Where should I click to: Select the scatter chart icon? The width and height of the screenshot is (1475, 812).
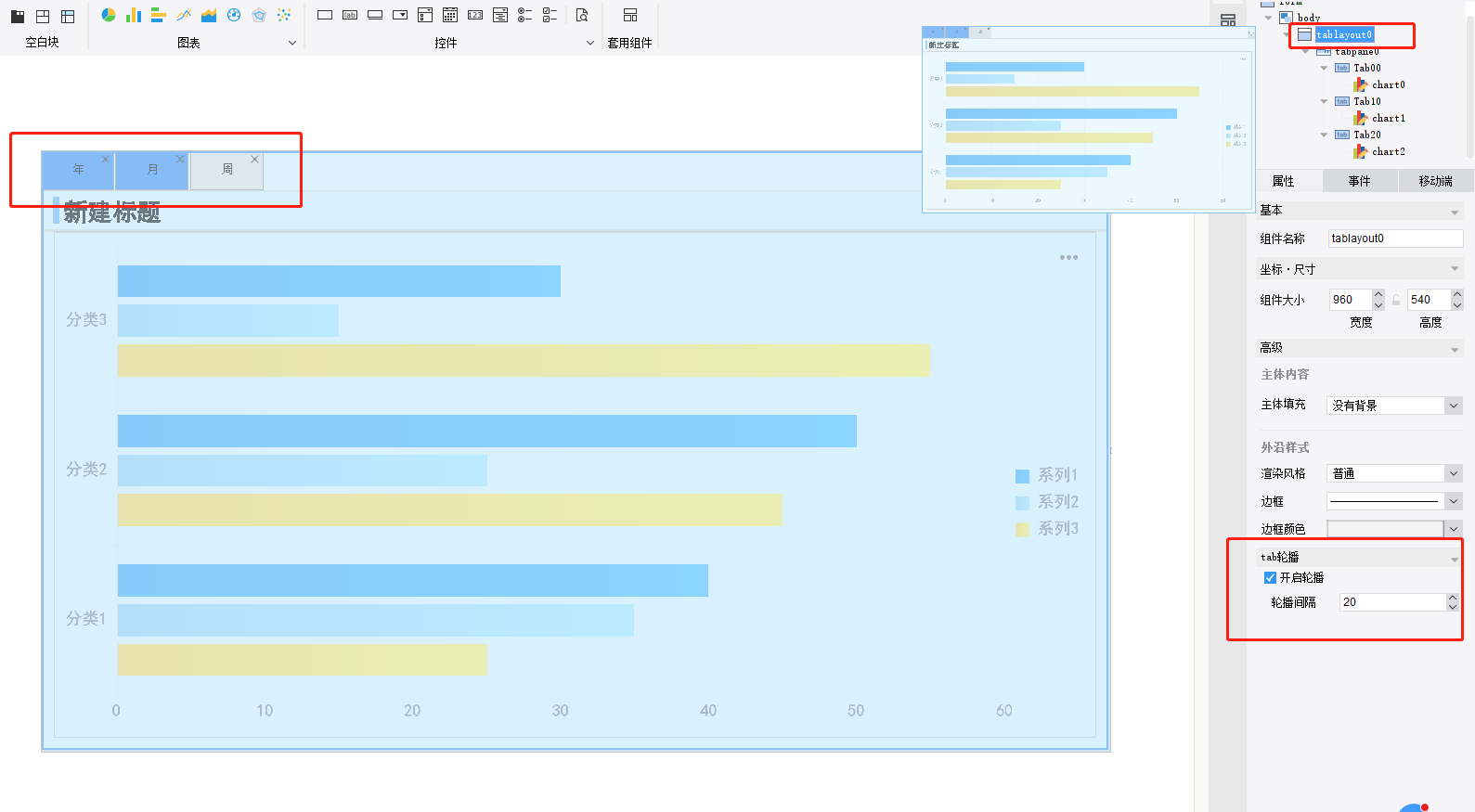(284, 15)
